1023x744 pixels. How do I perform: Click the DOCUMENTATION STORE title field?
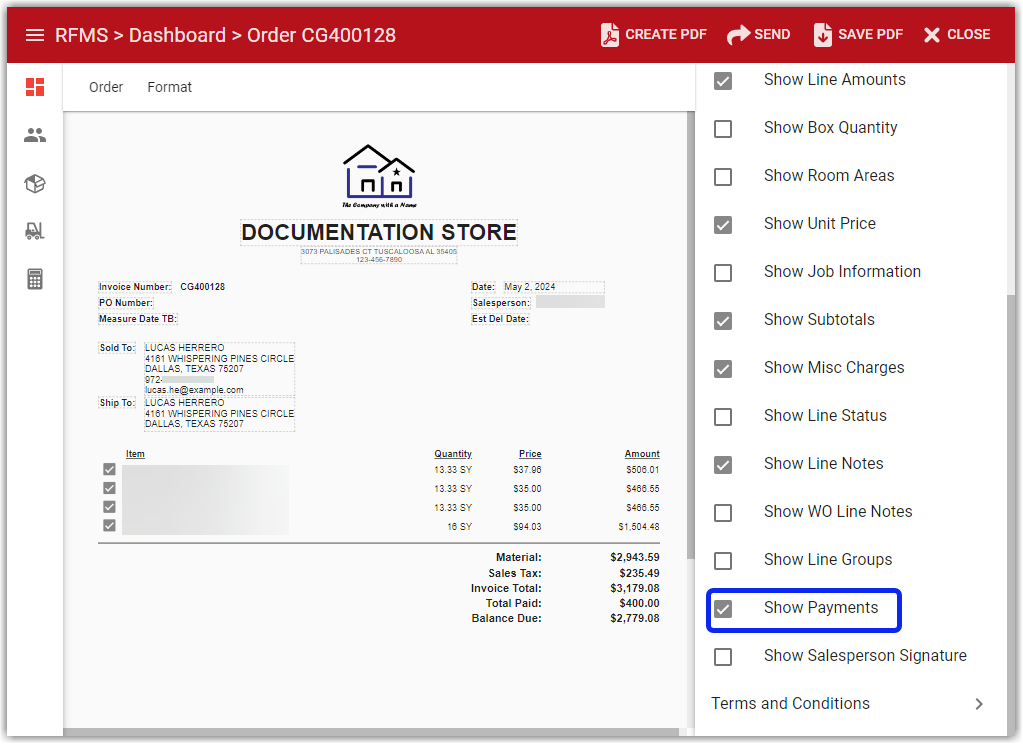tap(379, 232)
